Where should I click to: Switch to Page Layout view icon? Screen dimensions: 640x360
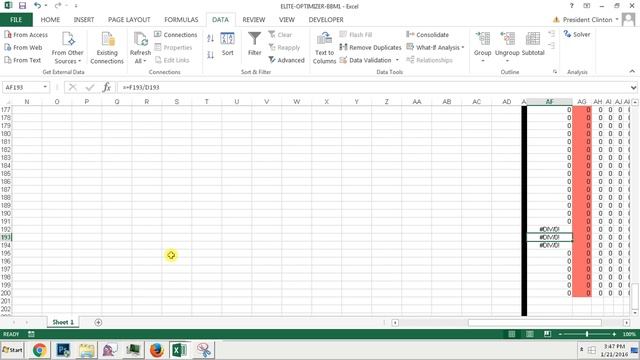click(529, 334)
